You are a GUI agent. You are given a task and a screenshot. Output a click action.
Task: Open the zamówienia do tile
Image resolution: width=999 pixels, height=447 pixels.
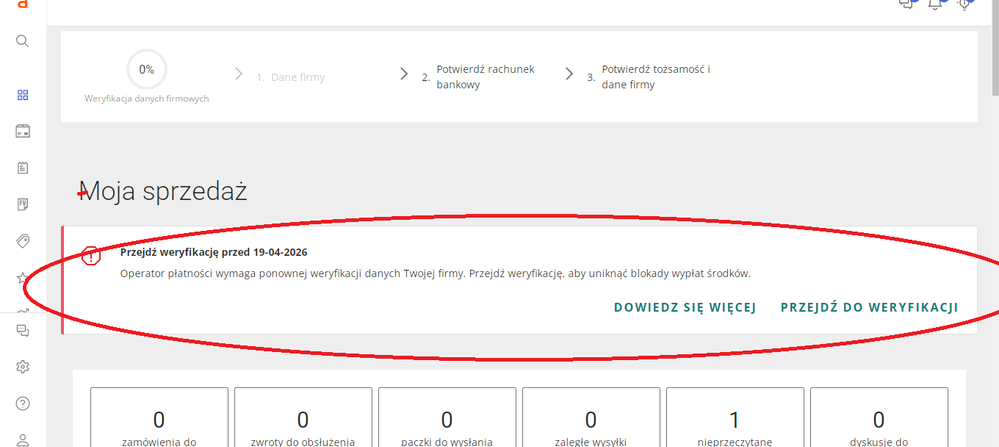coord(158,420)
